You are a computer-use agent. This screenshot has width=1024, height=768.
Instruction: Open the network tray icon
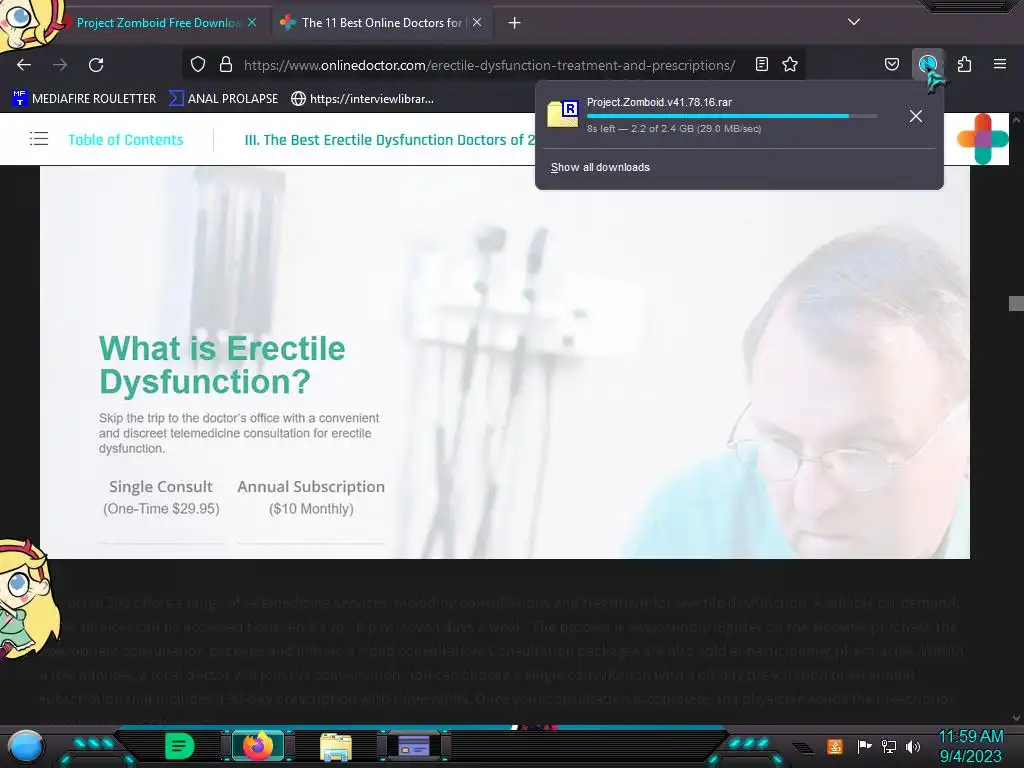pos(889,746)
